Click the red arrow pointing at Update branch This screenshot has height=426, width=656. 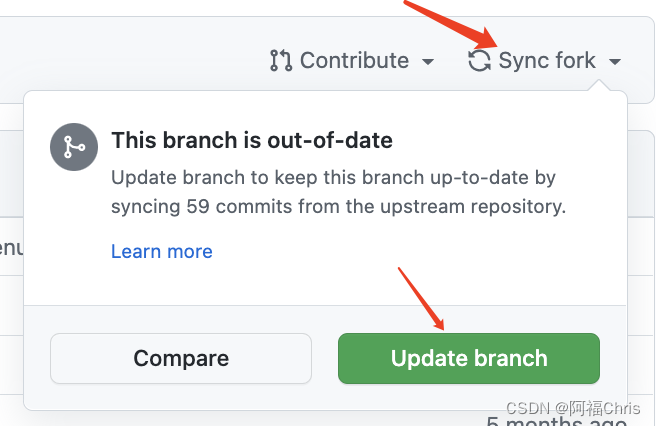(420, 297)
